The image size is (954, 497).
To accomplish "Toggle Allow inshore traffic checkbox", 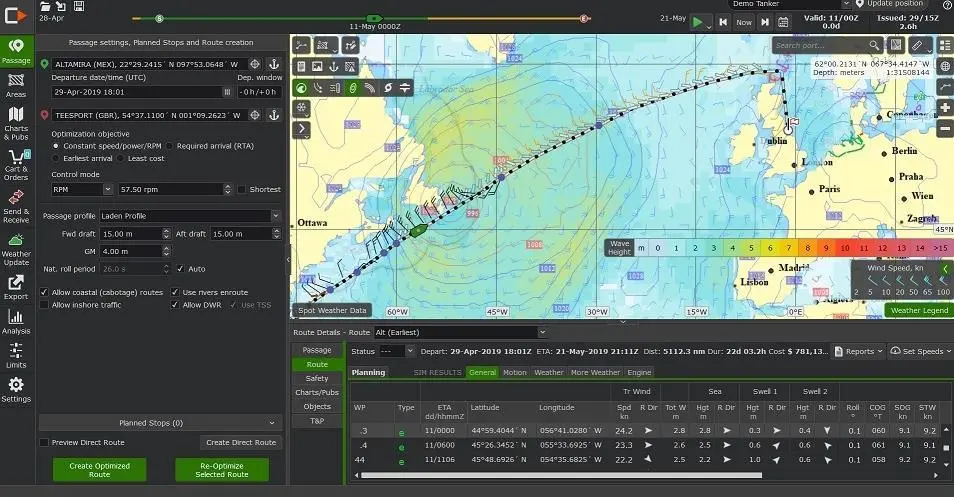I will click(44, 305).
